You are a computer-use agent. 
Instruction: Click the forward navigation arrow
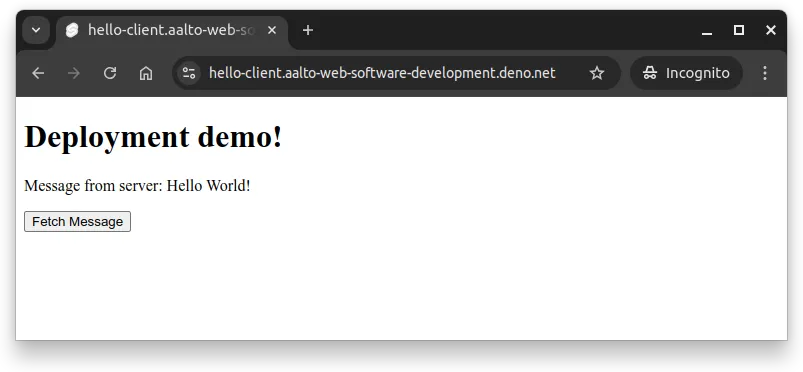pos(74,73)
